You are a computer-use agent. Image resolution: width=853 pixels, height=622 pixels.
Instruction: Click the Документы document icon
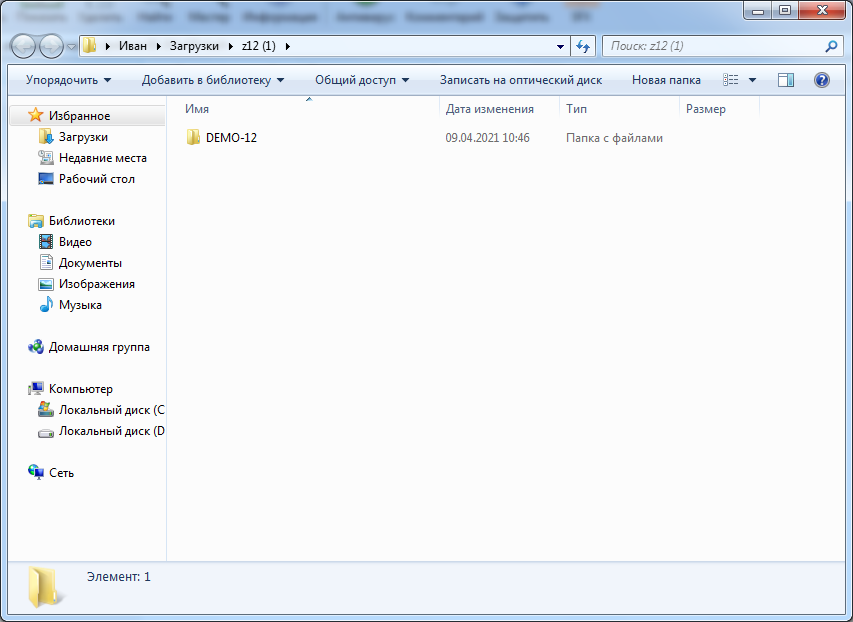tap(46, 262)
